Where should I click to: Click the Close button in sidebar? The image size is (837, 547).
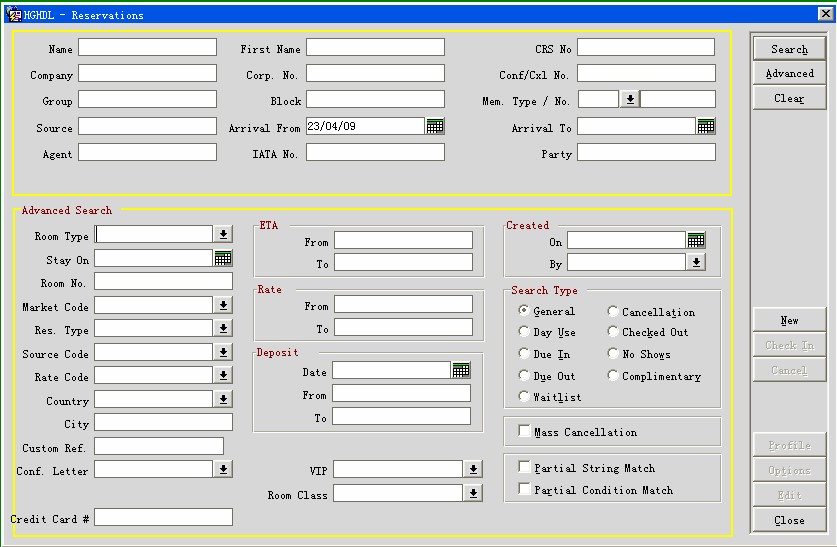[789, 520]
